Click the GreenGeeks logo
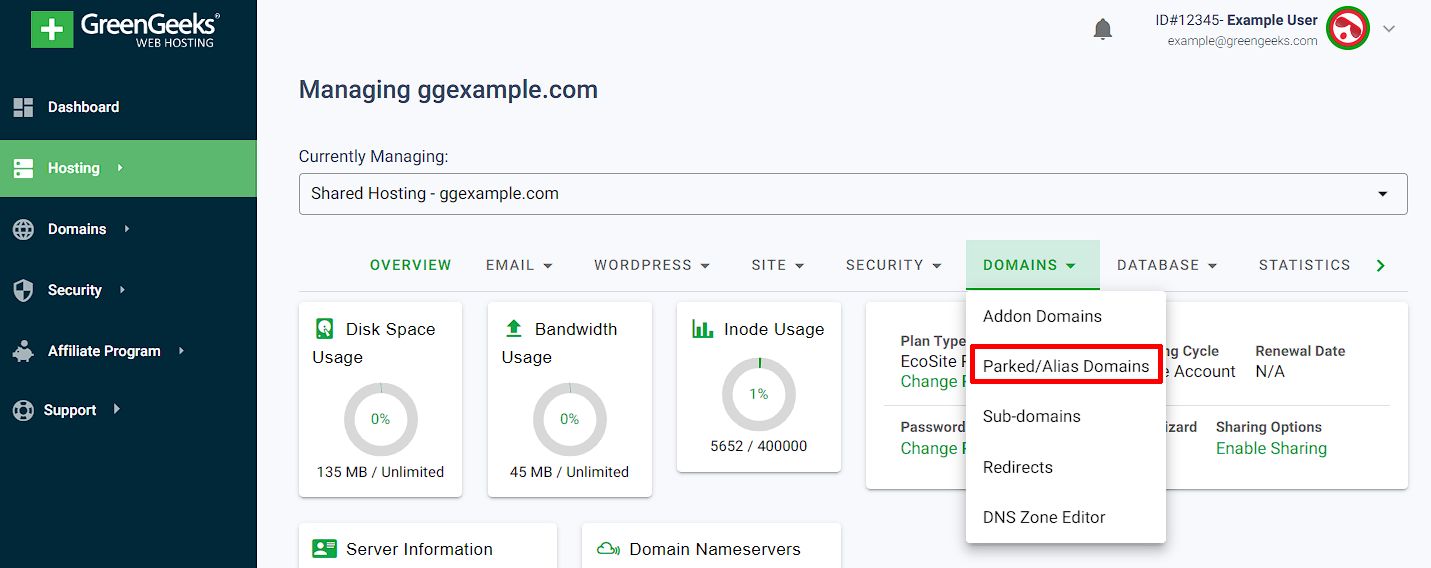The width and height of the screenshot is (1431, 568). [126, 30]
